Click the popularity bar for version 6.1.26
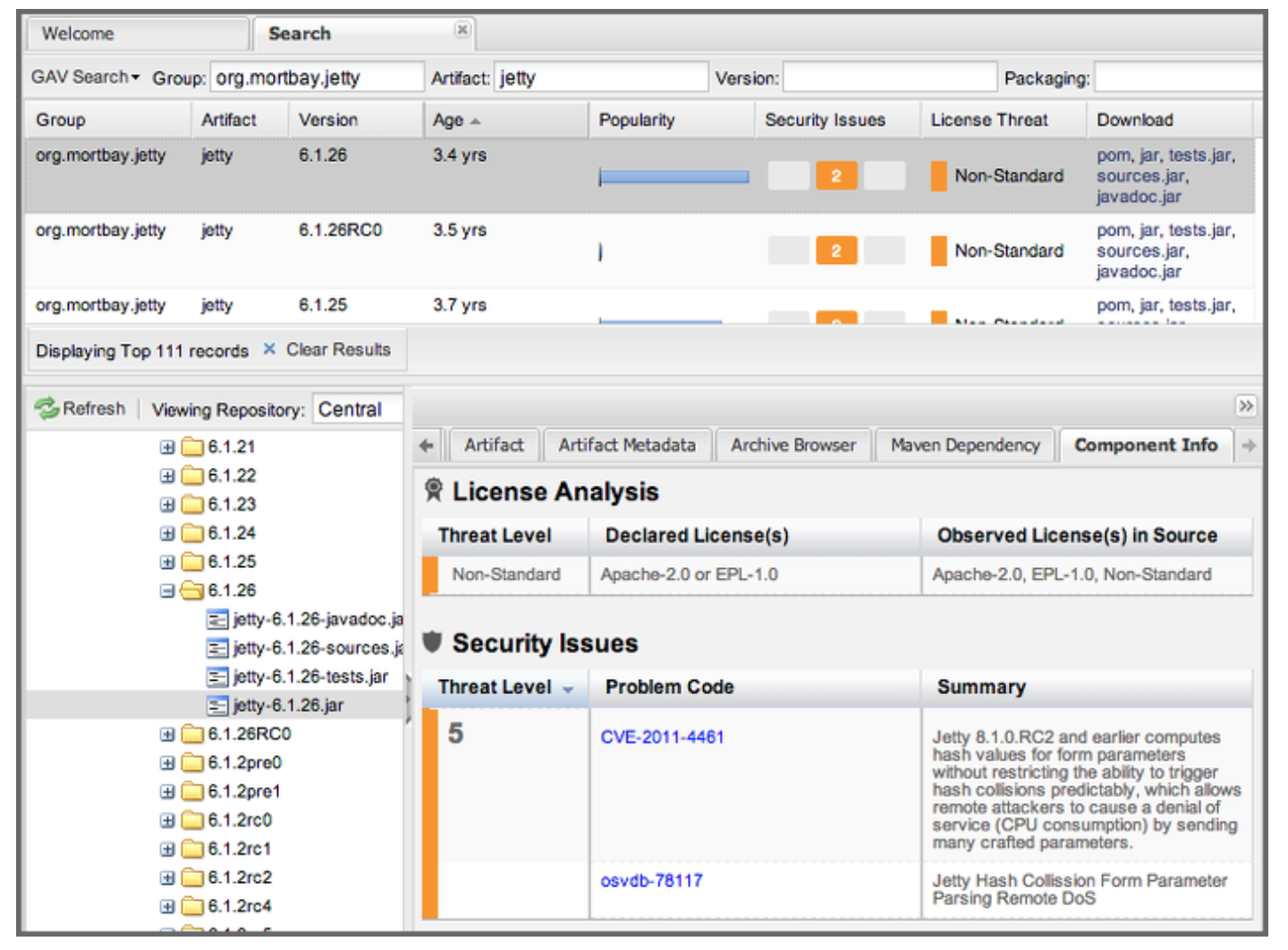 [x=674, y=177]
